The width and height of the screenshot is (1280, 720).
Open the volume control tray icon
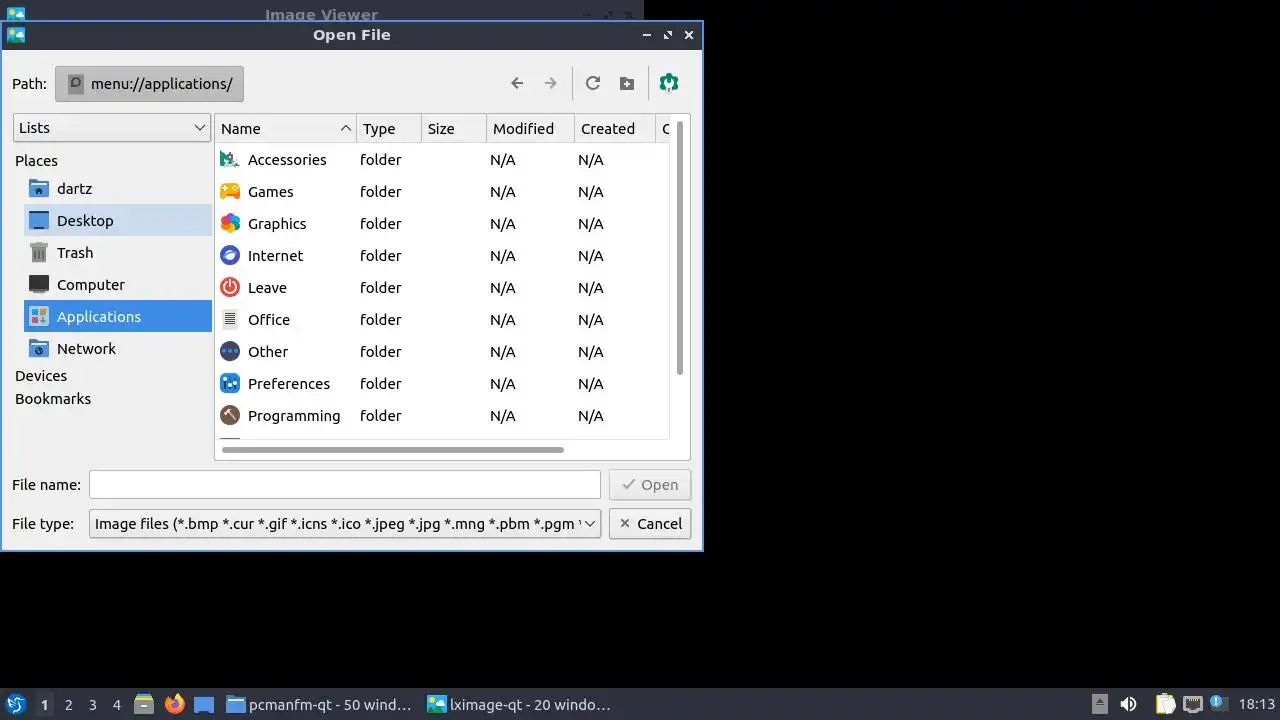(x=1128, y=704)
